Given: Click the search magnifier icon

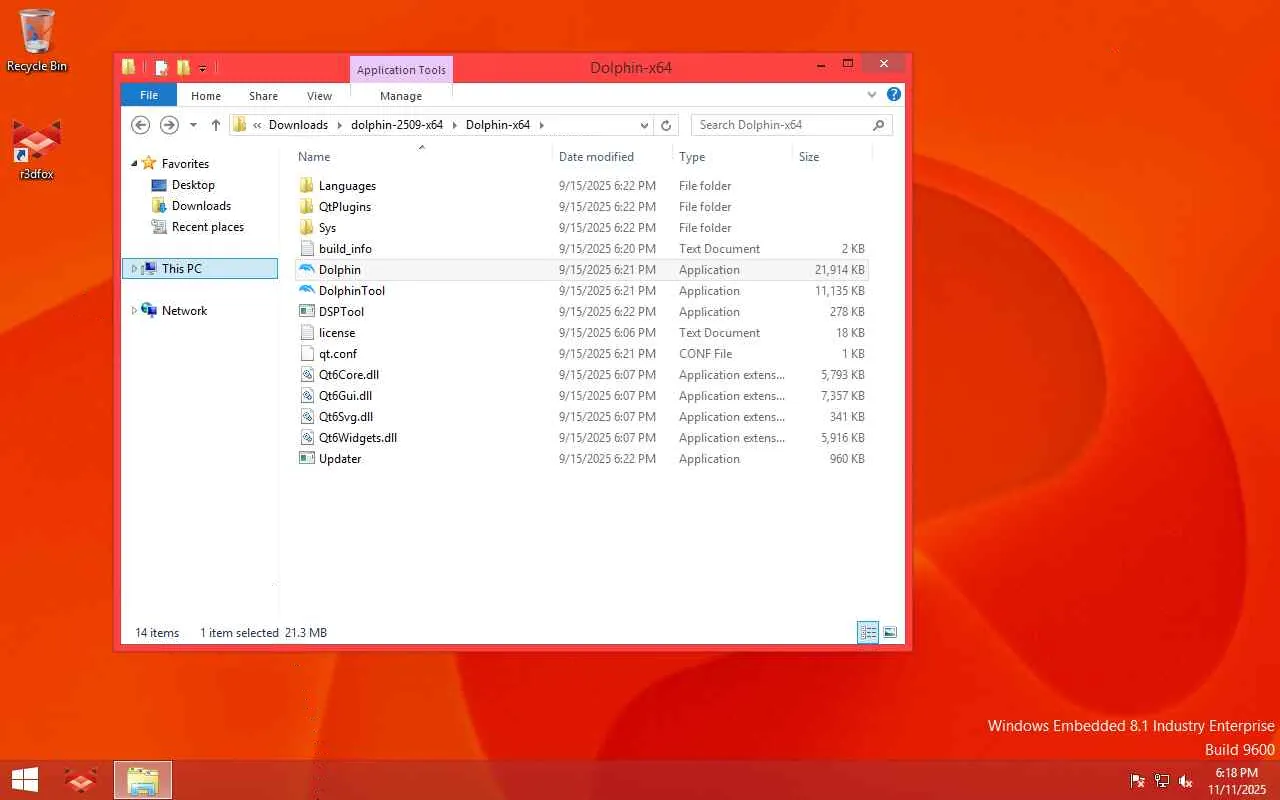Looking at the screenshot, I should coord(879,125).
